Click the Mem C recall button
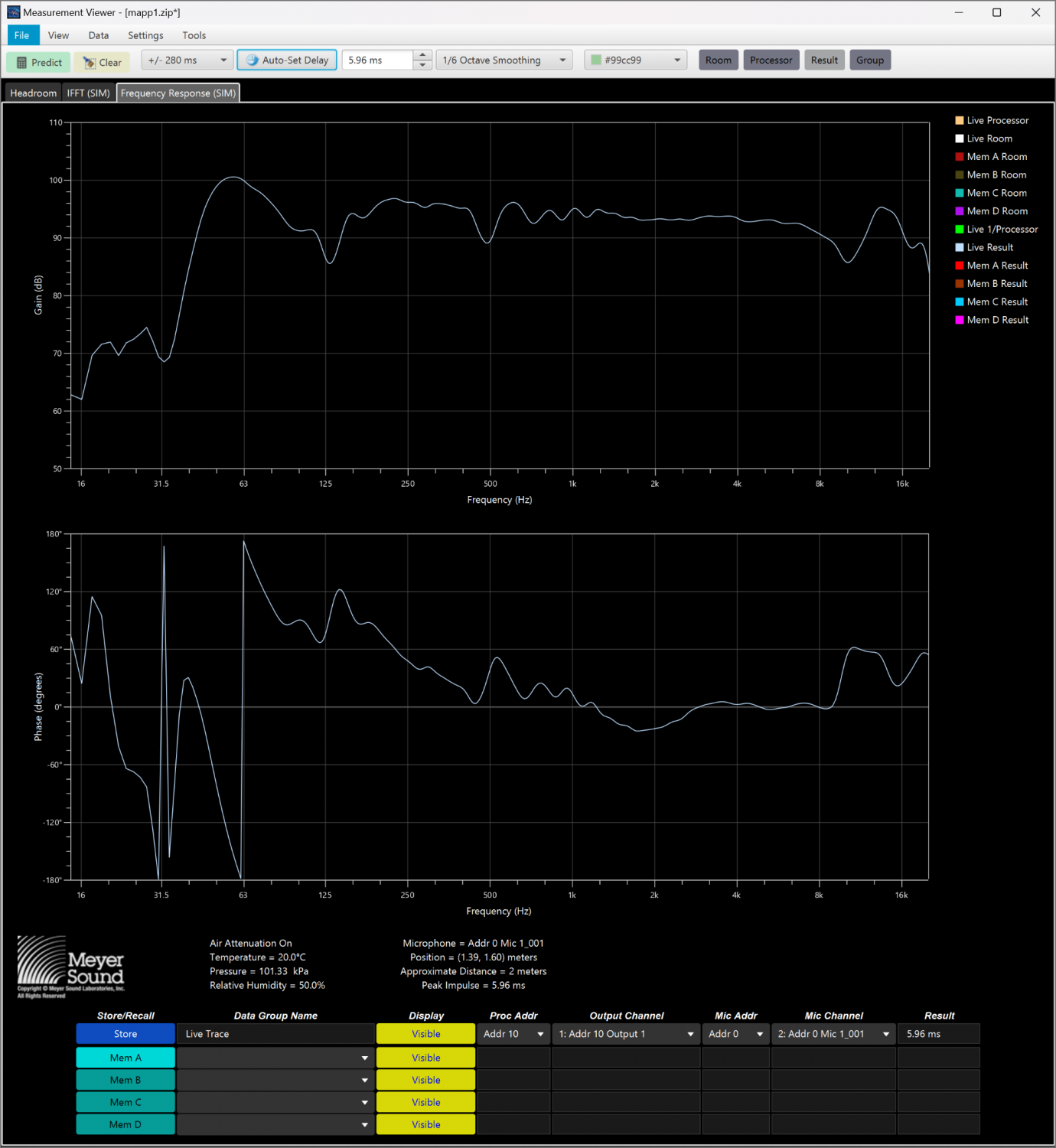 [125, 1102]
